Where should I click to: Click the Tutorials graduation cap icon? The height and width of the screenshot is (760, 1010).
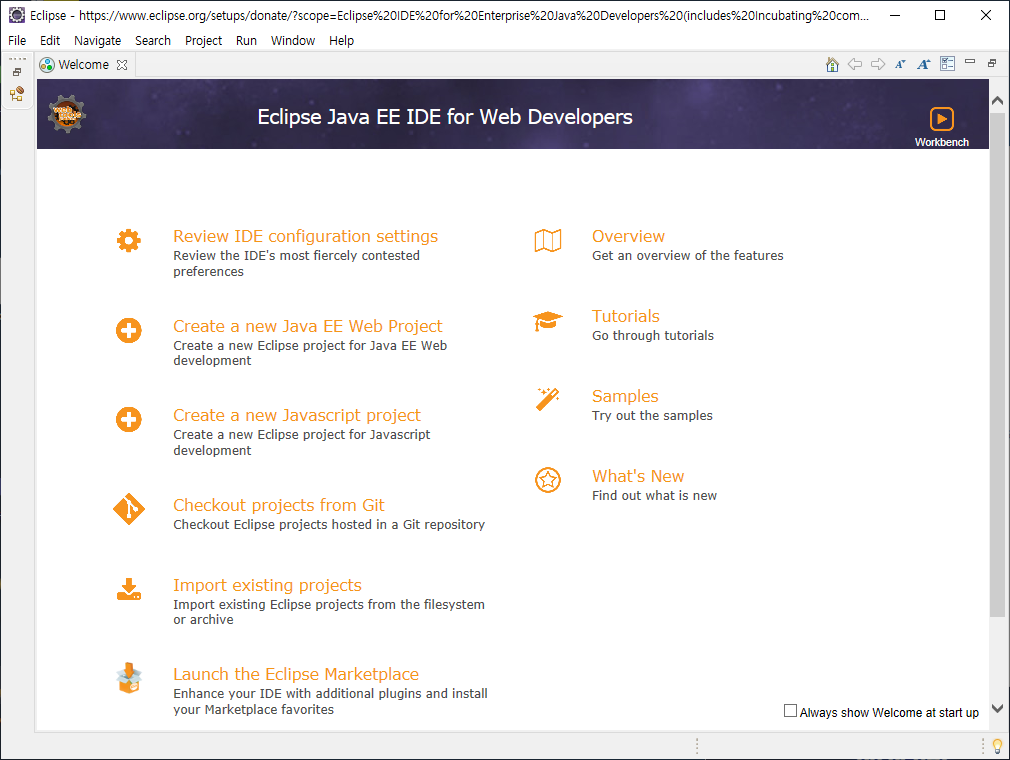[x=548, y=321]
